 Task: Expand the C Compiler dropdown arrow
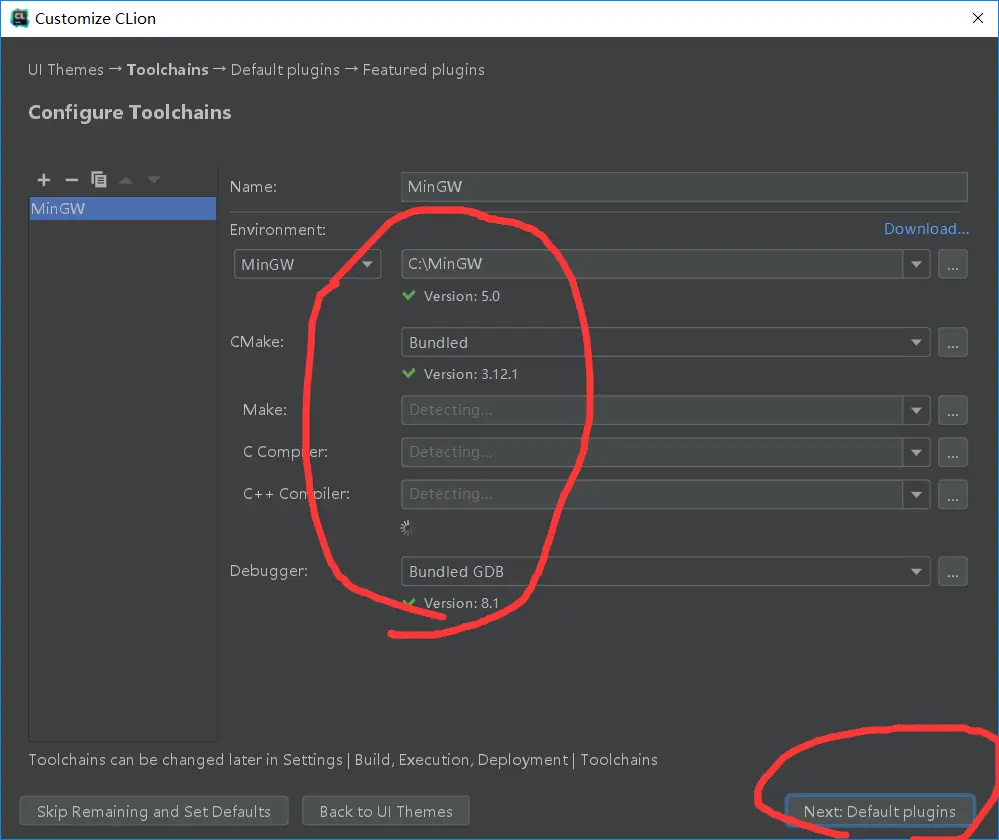(916, 452)
